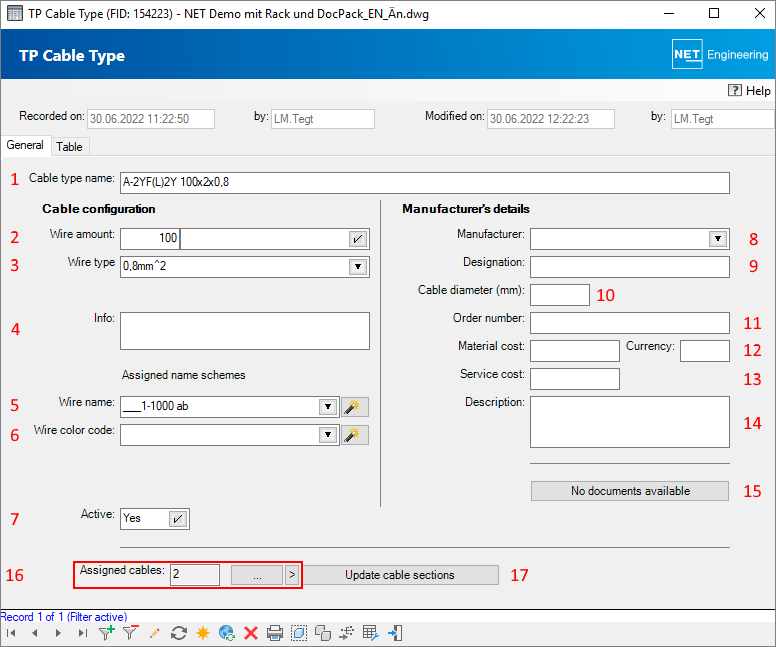Click the Modified on date field

click(551, 119)
